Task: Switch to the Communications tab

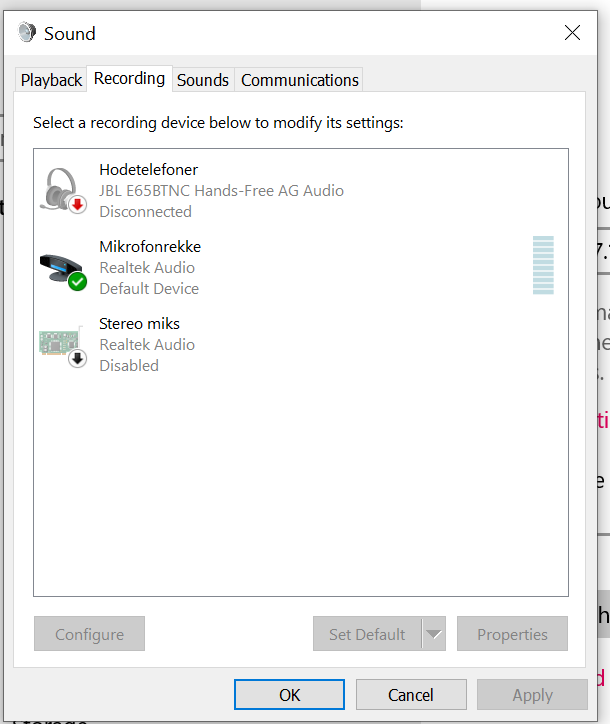Action: point(299,80)
